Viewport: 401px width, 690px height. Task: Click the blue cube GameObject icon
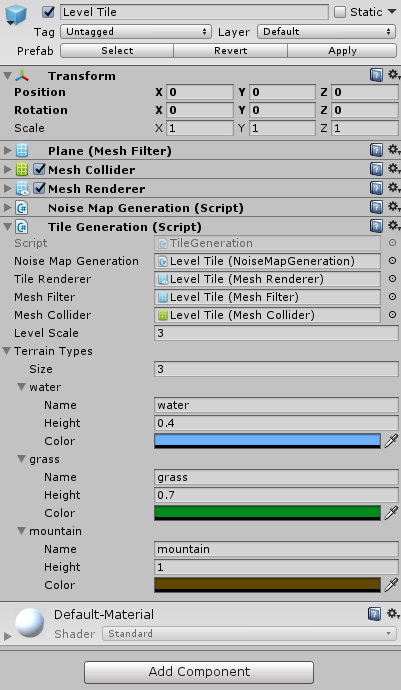pos(16,14)
